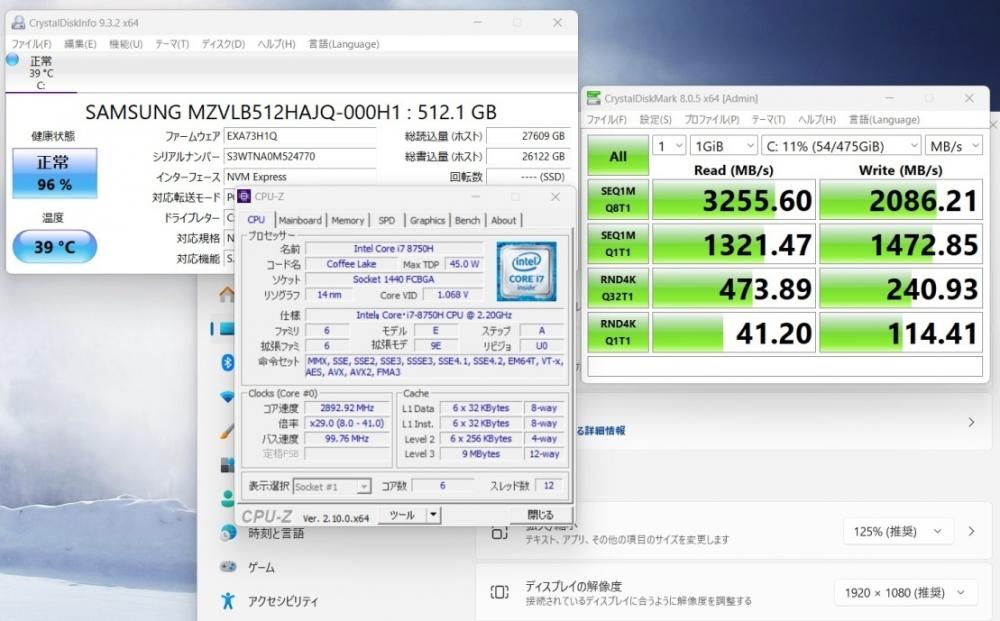
Task: Switch to the About tab in CPU-Z
Action: click(x=503, y=221)
